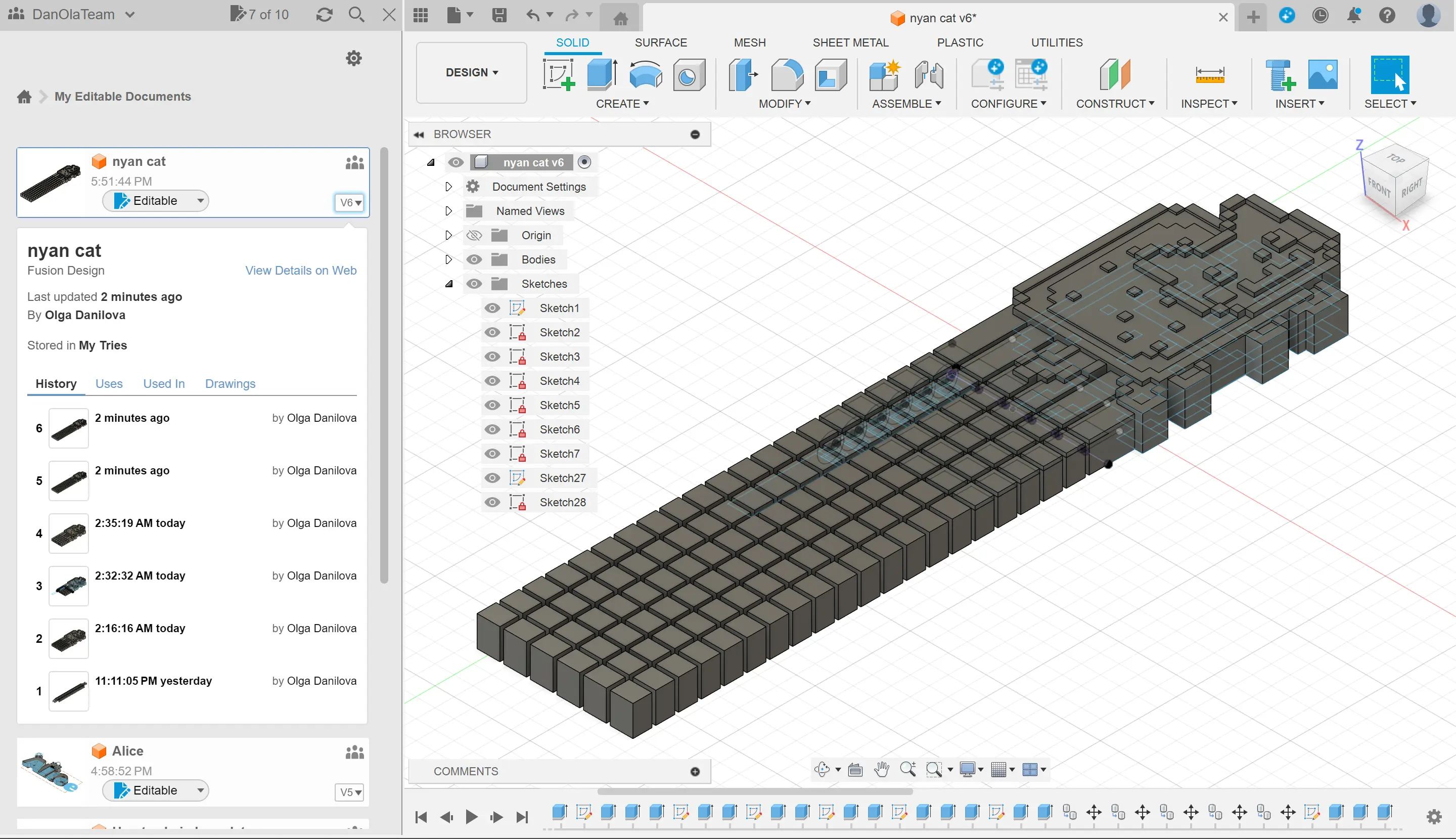Toggle nyan cat v6 activate radio button
Screen dimensions: 1456x839
[584, 162]
